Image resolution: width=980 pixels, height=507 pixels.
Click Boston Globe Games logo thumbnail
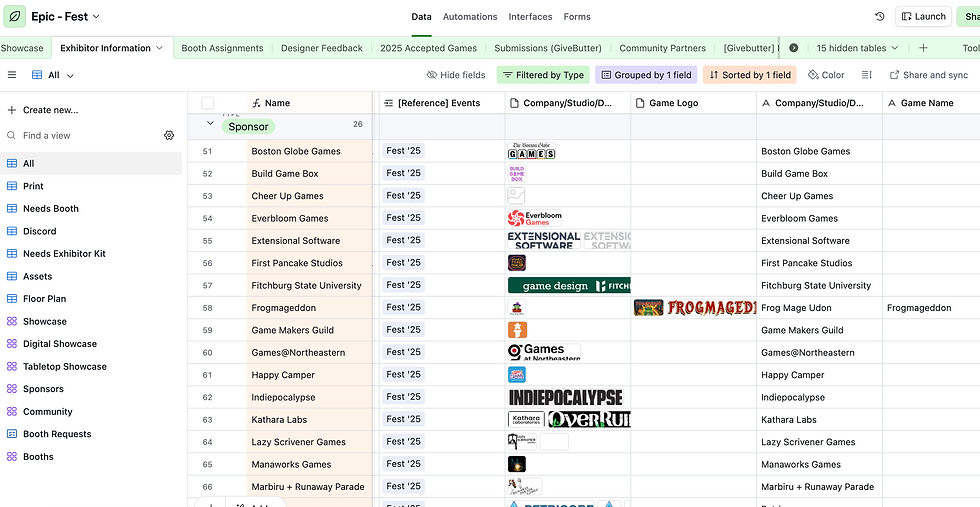pyautogui.click(x=531, y=151)
